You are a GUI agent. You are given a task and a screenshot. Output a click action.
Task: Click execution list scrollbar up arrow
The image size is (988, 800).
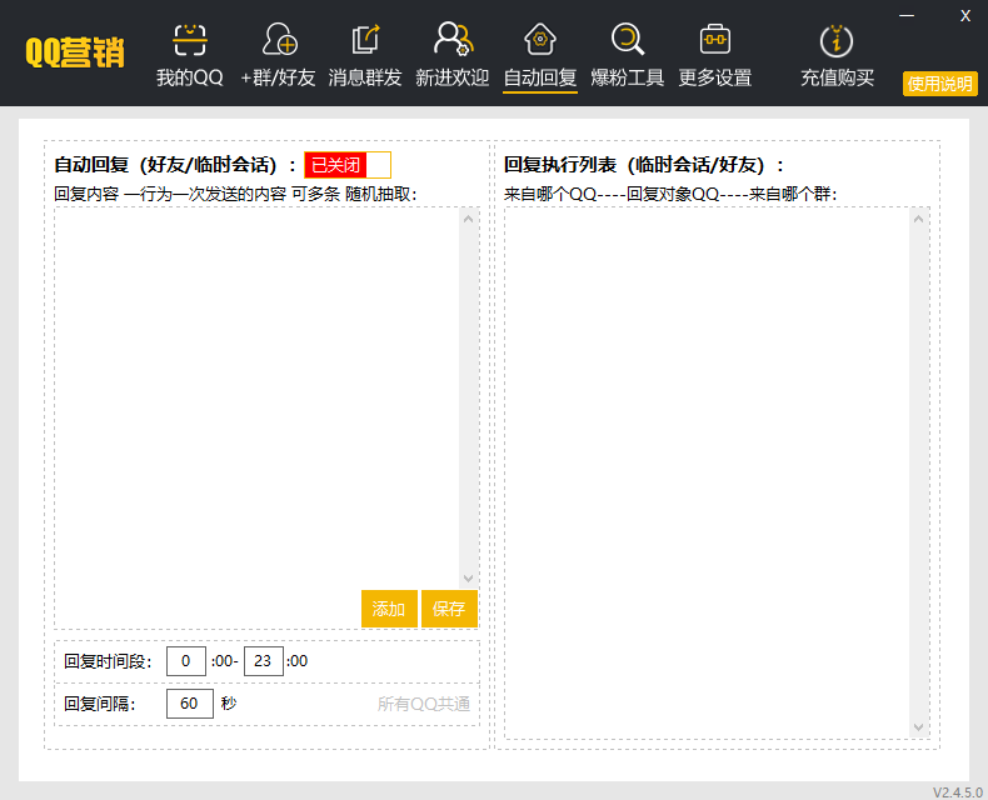[x=919, y=219]
